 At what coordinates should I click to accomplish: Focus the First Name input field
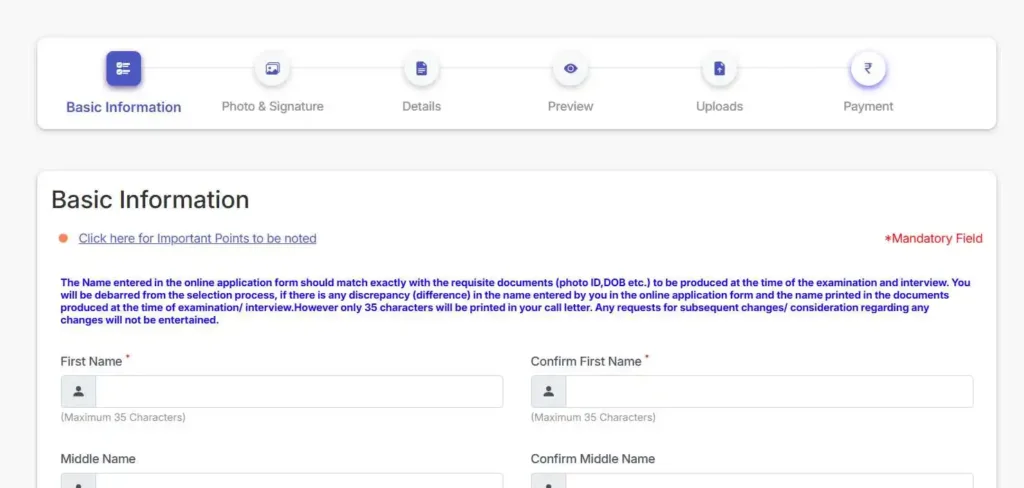tap(299, 391)
